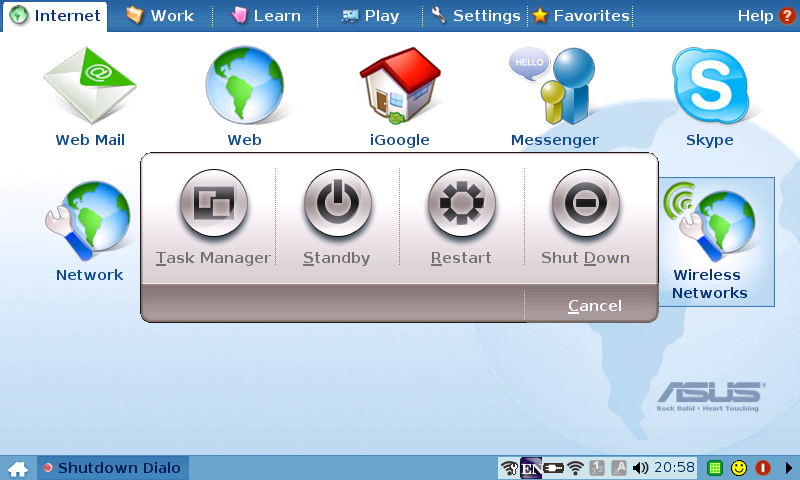View the Favorites tab
This screenshot has width=800, height=480.
[581, 16]
